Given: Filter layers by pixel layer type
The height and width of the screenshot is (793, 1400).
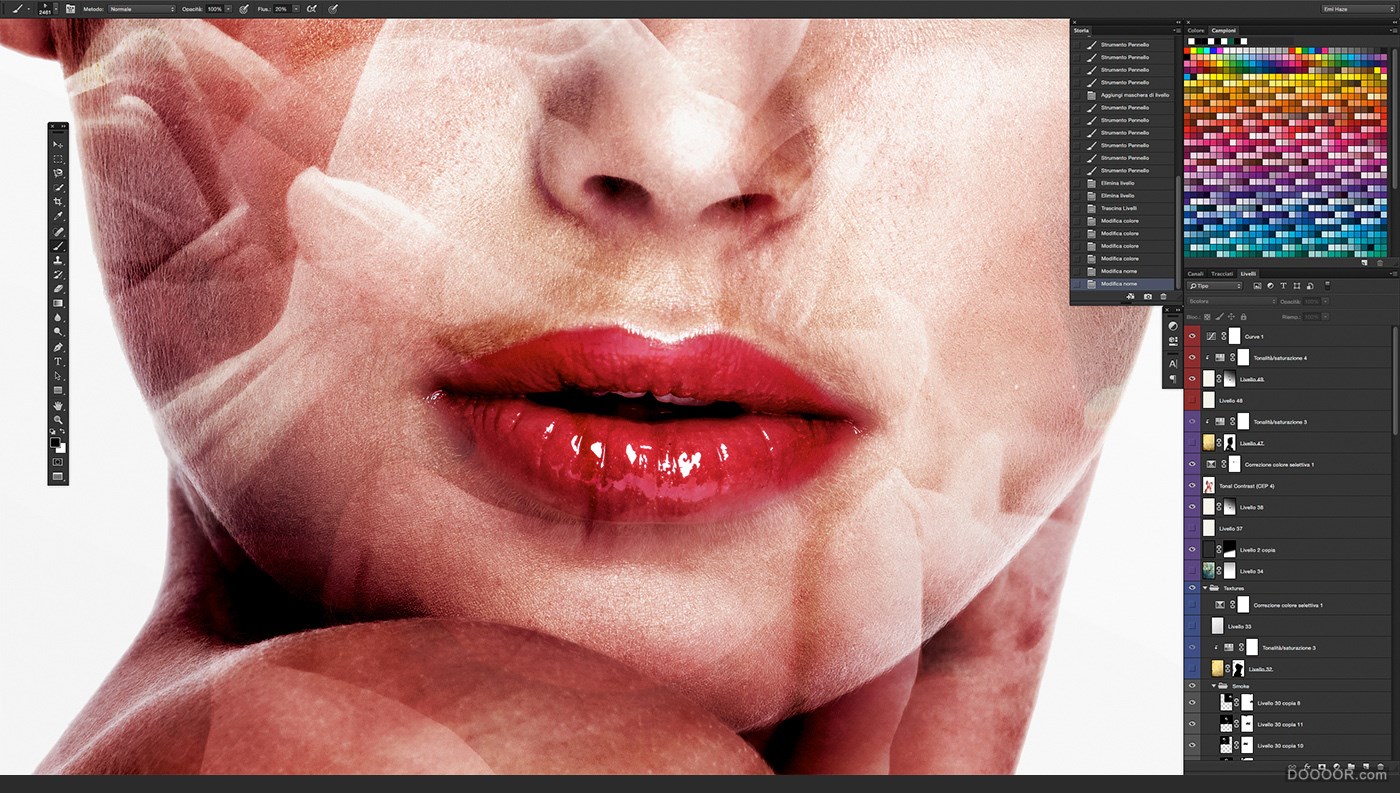Looking at the screenshot, I should [1257, 286].
